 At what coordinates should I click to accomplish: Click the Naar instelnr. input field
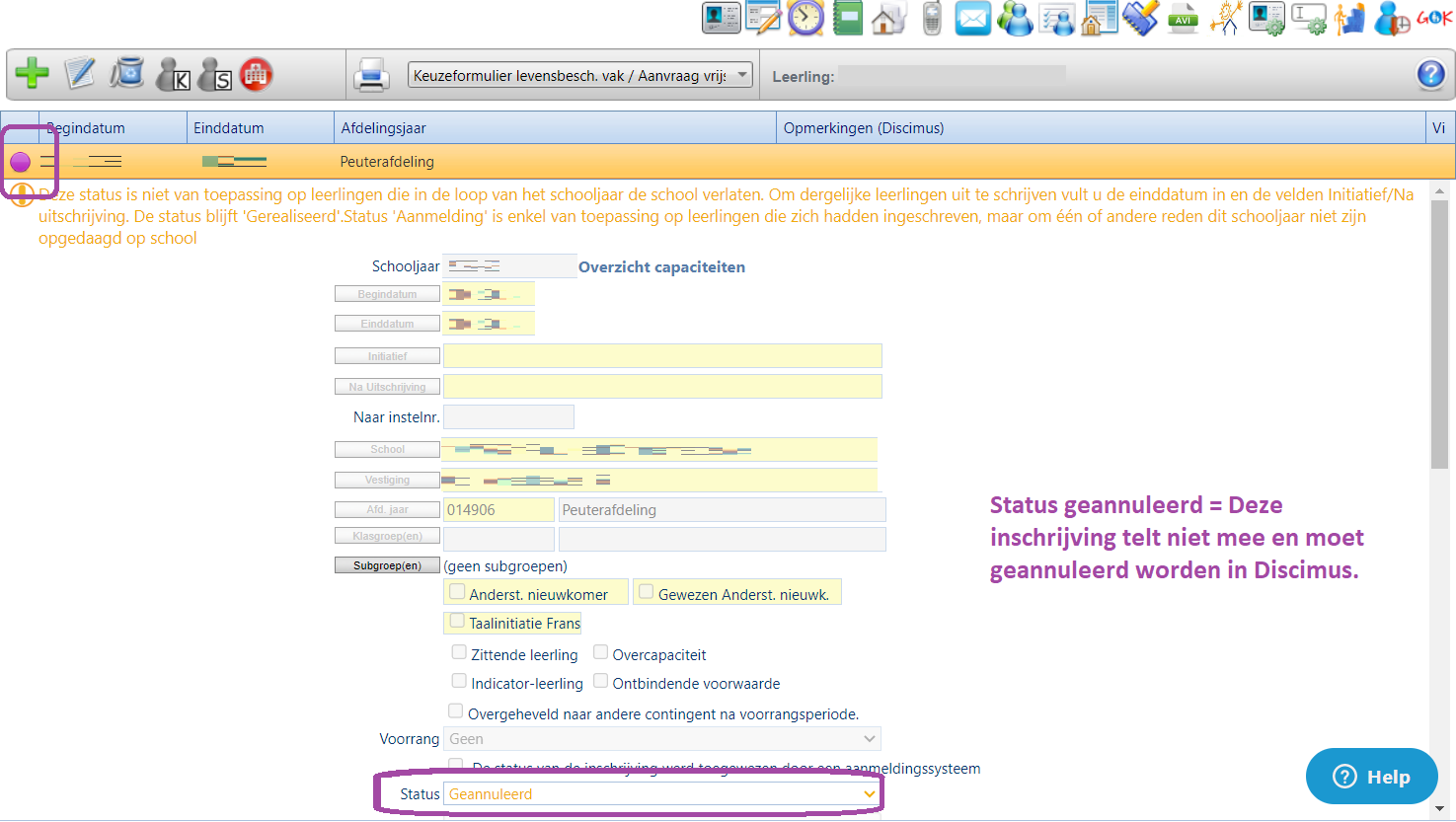click(x=508, y=417)
